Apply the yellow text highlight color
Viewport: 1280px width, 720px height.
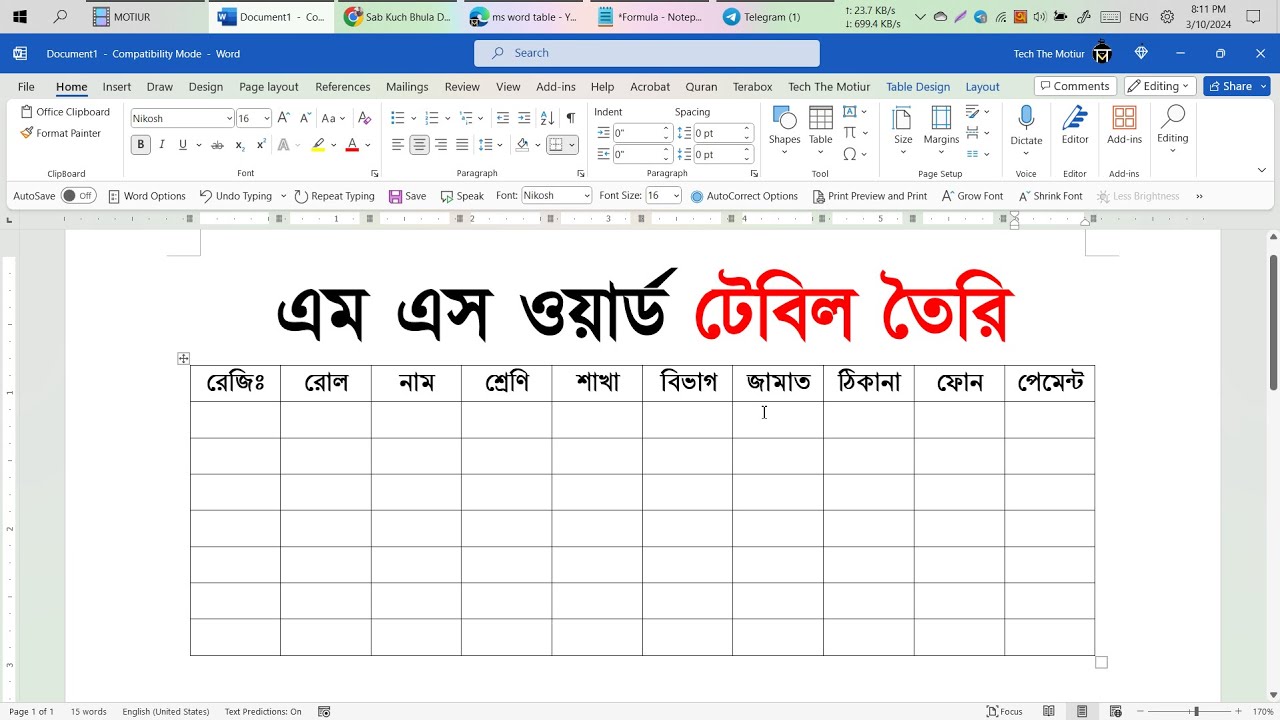click(318, 145)
